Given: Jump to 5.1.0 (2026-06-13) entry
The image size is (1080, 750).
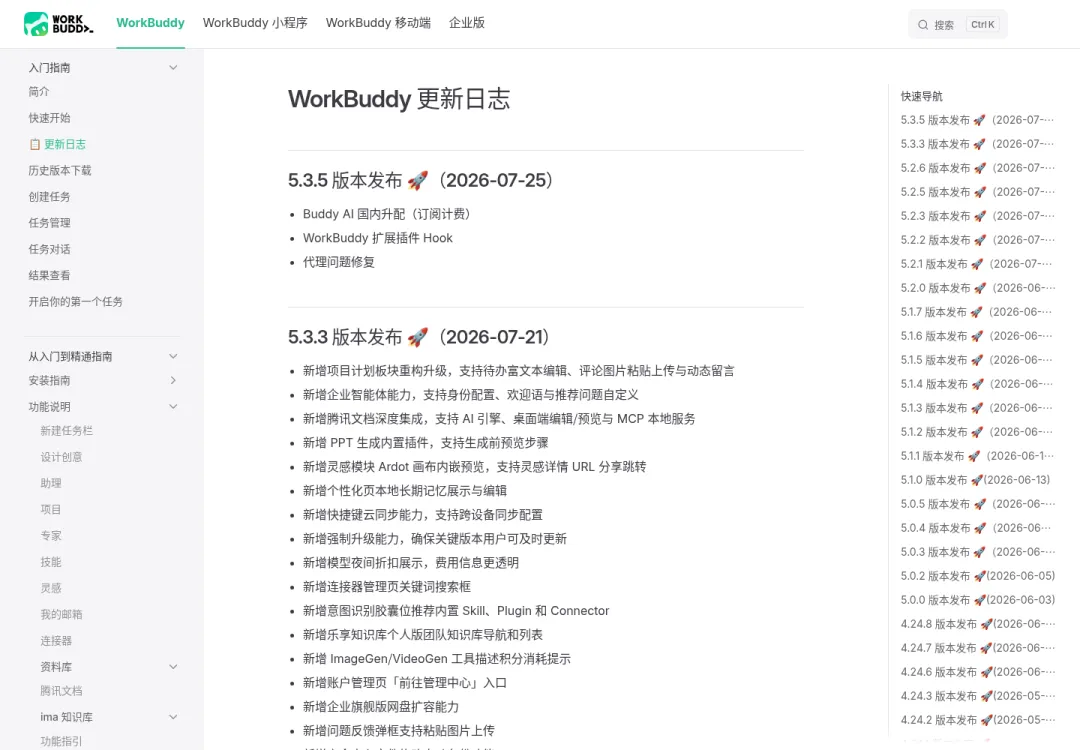Looking at the screenshot, I should (x=975, y=480).
